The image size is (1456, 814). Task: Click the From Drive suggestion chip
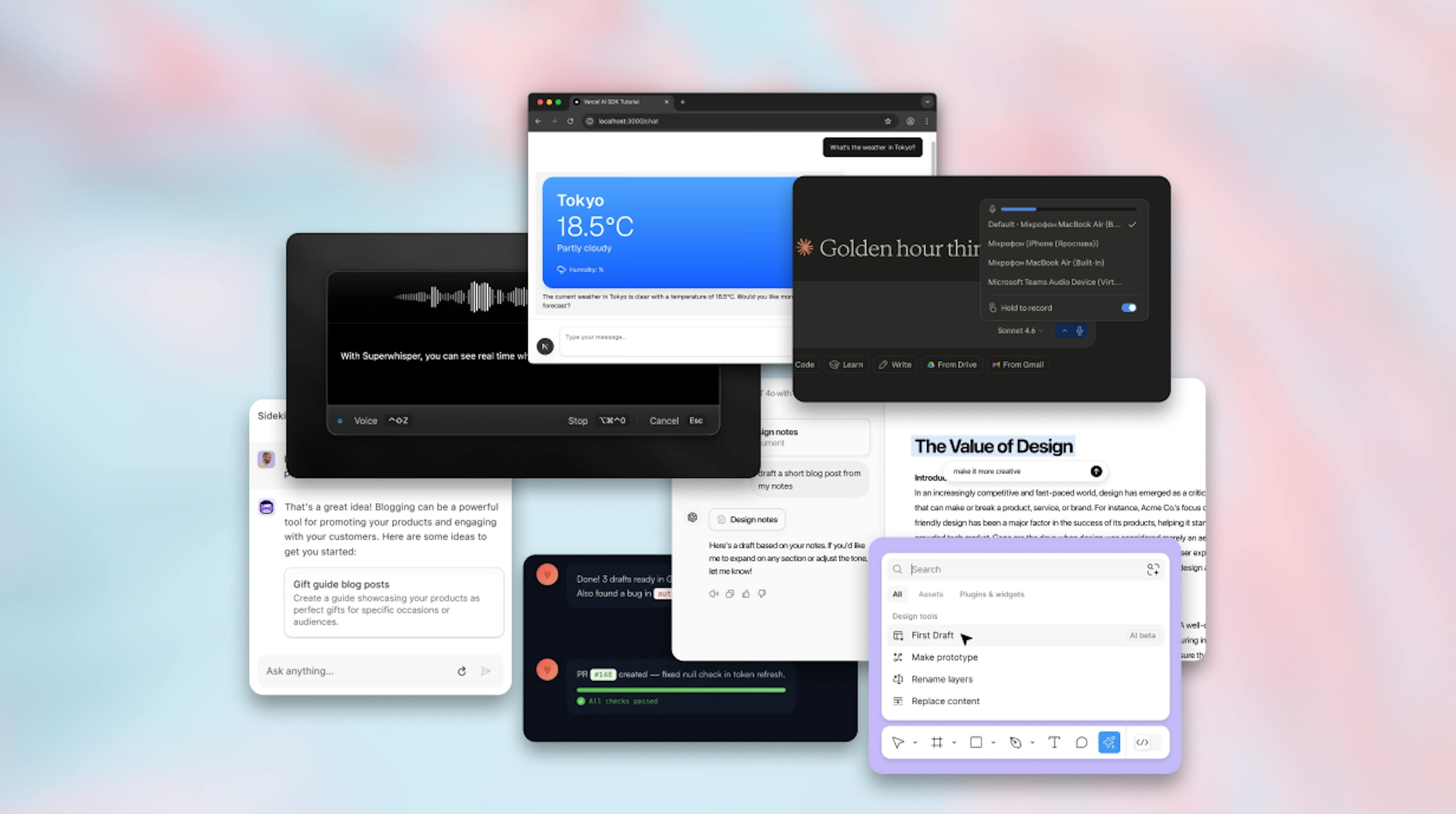tap(952, 365)
